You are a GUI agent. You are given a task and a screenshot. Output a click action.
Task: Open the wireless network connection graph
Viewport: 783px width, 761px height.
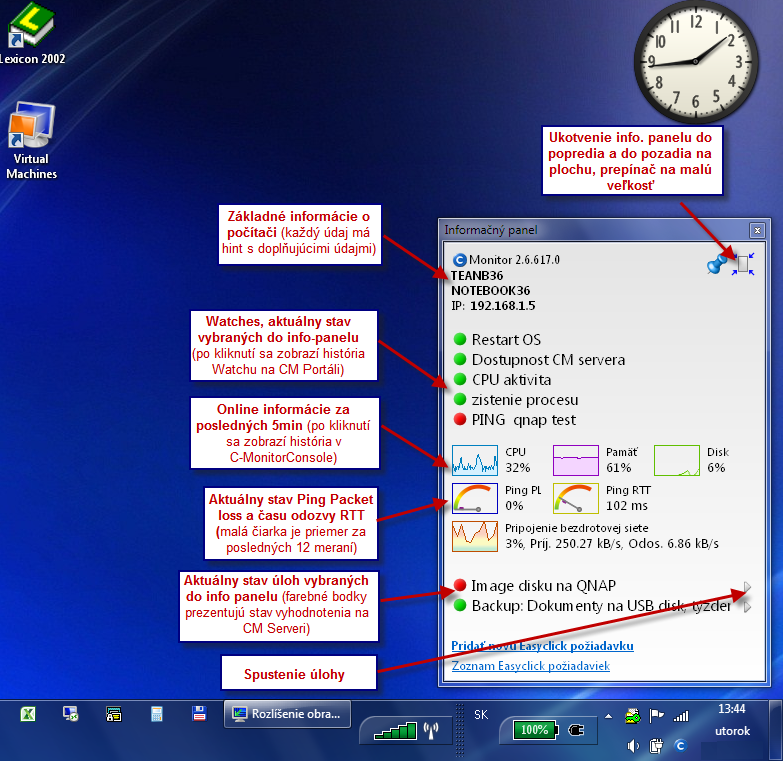click(x=474, y=536)
